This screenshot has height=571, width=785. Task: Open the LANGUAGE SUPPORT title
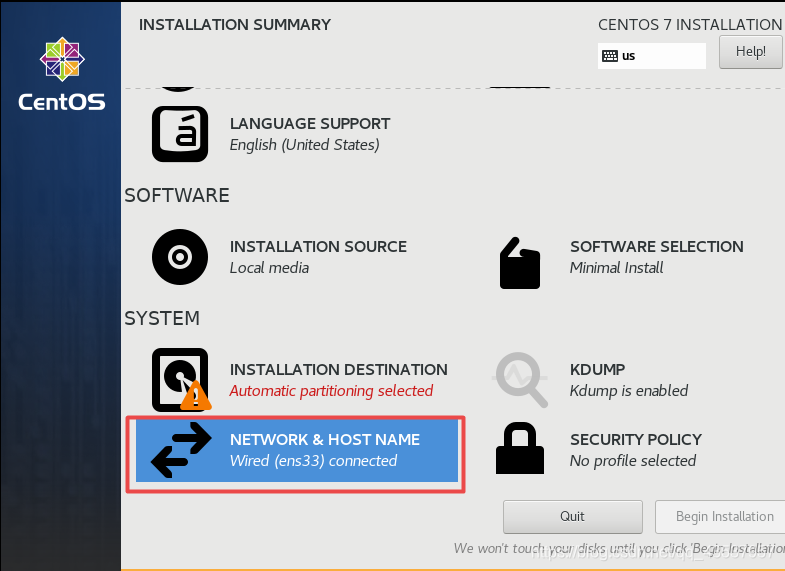click(310, 123)
